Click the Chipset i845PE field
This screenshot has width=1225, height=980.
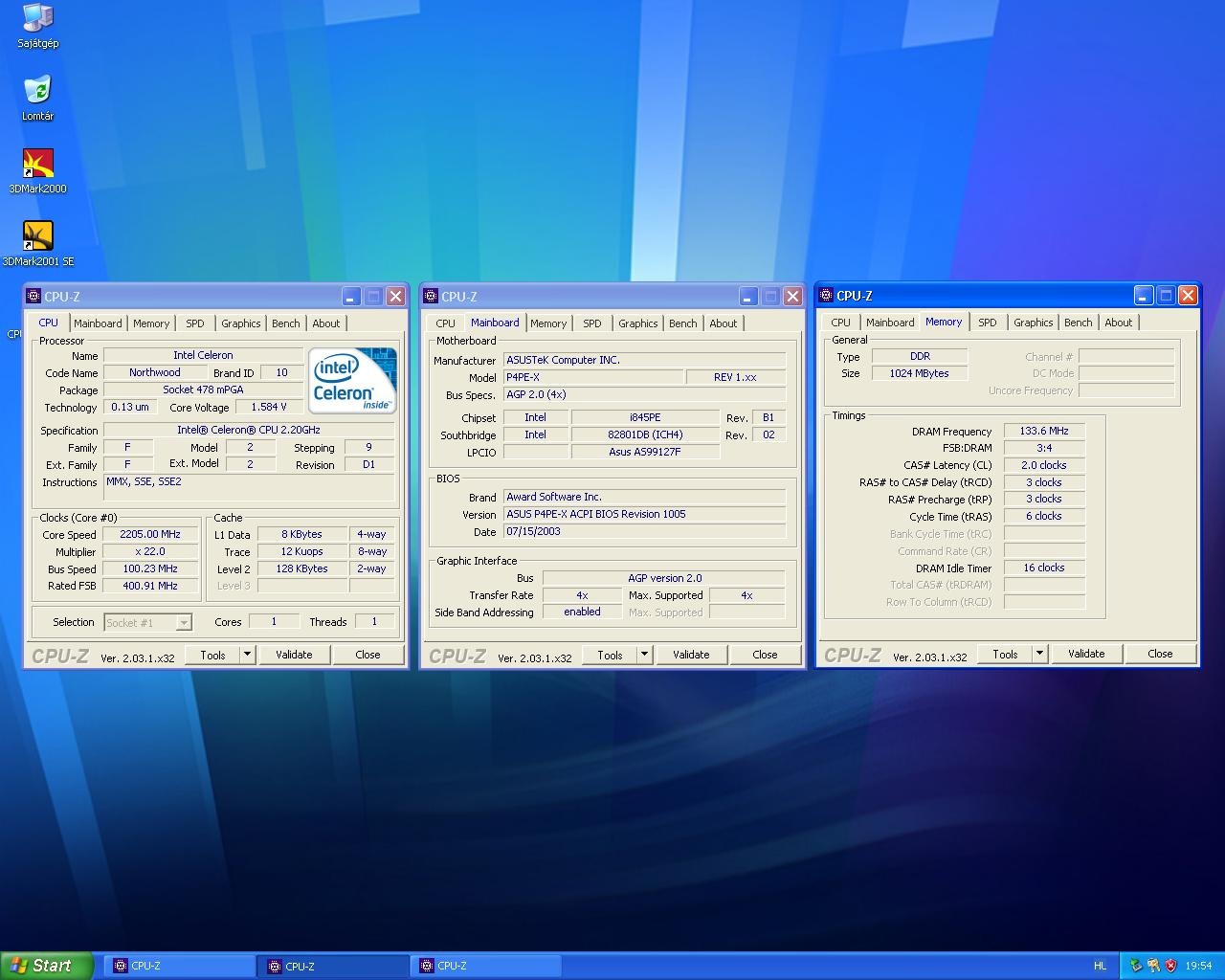[x=645, y=418]
